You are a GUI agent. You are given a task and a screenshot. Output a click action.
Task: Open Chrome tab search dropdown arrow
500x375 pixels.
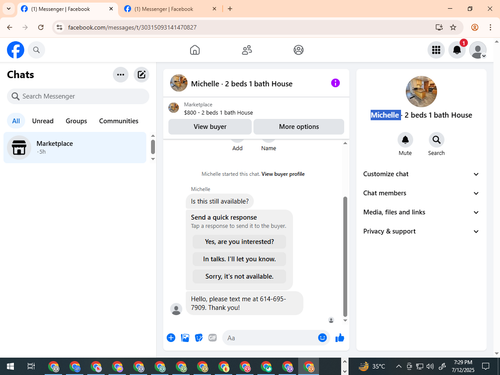pyautogui.click(x=9, y=9)
